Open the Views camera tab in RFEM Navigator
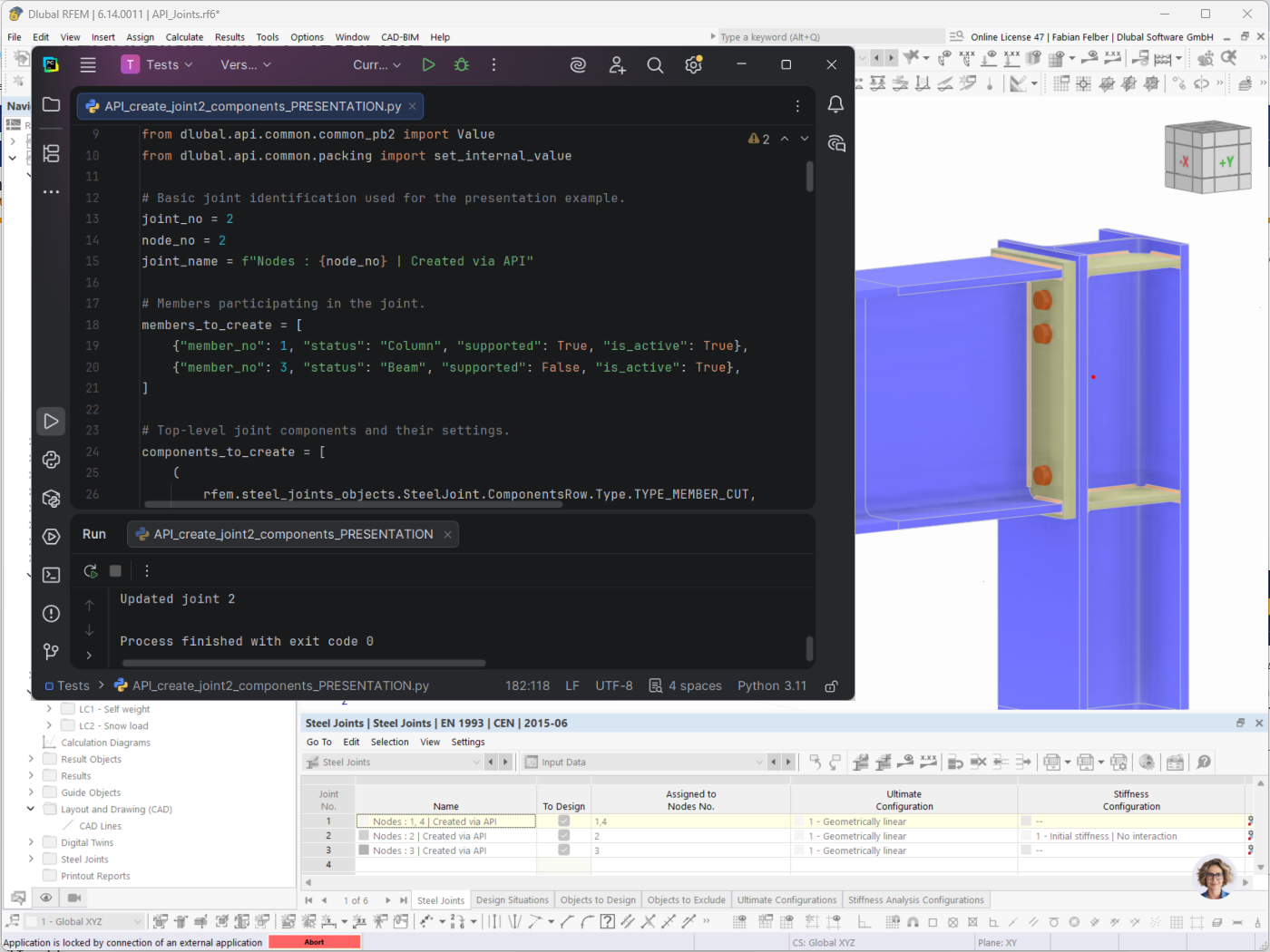 tap(74, 898)
